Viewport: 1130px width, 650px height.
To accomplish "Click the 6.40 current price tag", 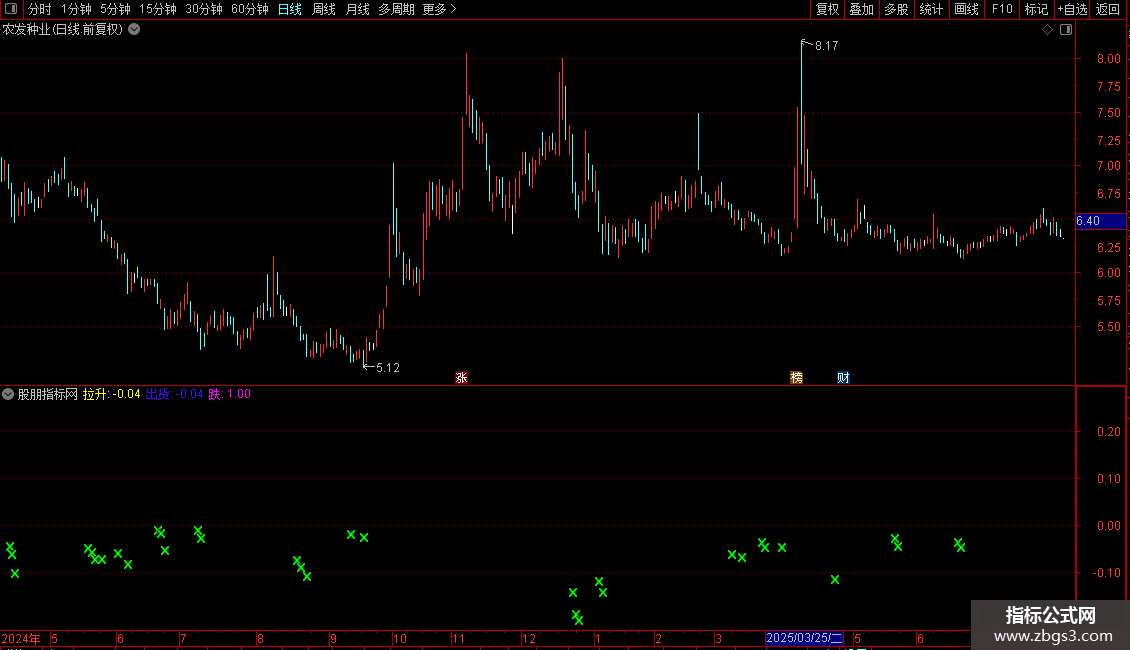I will [x=1100, y=221].
